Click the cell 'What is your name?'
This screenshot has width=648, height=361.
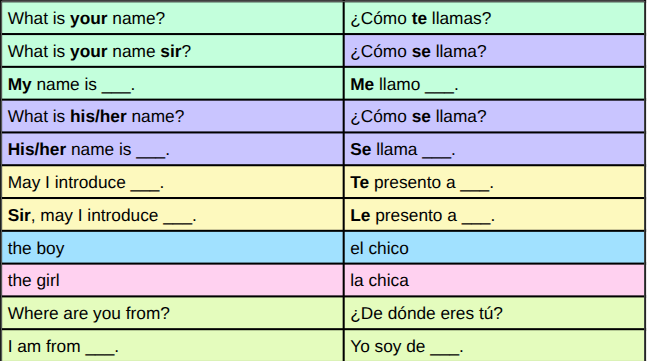click(x=173, y=18)
